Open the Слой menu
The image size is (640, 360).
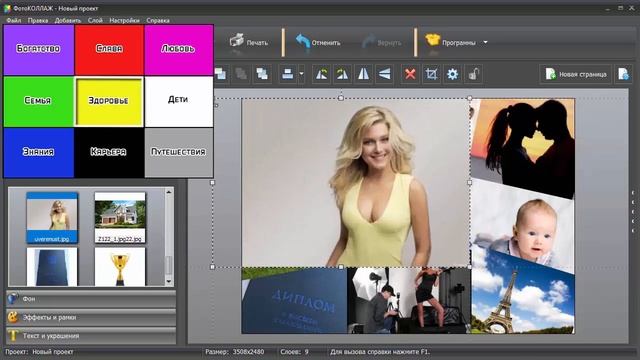pyautogui.click(x=95, y=20)
